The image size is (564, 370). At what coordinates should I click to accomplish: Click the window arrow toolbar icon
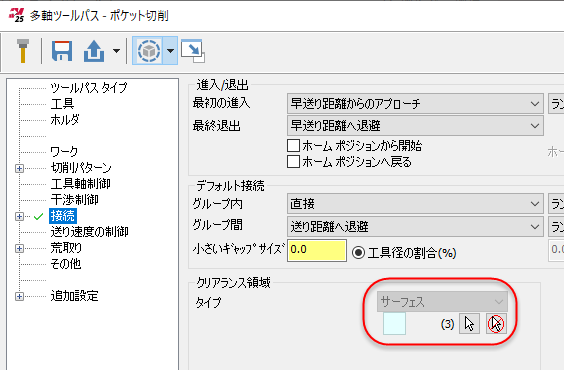tap(193, 51)
